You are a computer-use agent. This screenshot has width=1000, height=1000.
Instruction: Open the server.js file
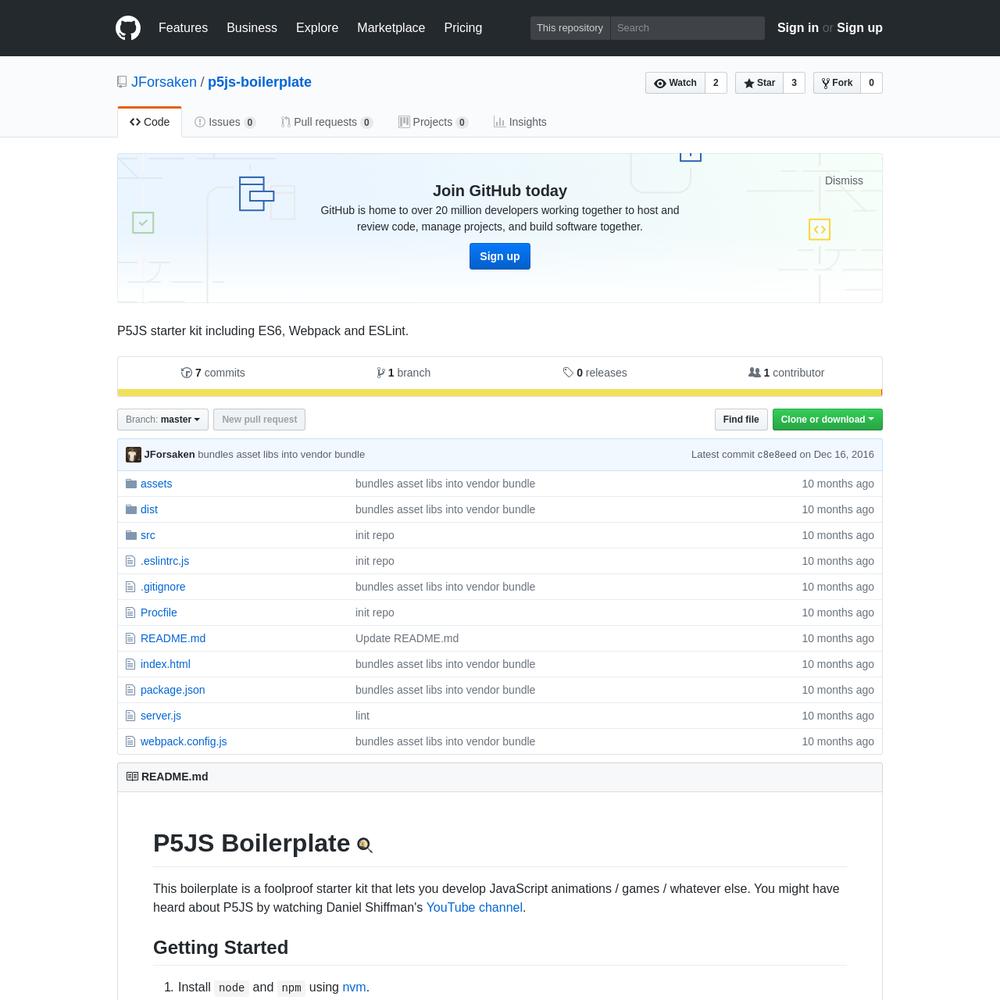(161, 716)
